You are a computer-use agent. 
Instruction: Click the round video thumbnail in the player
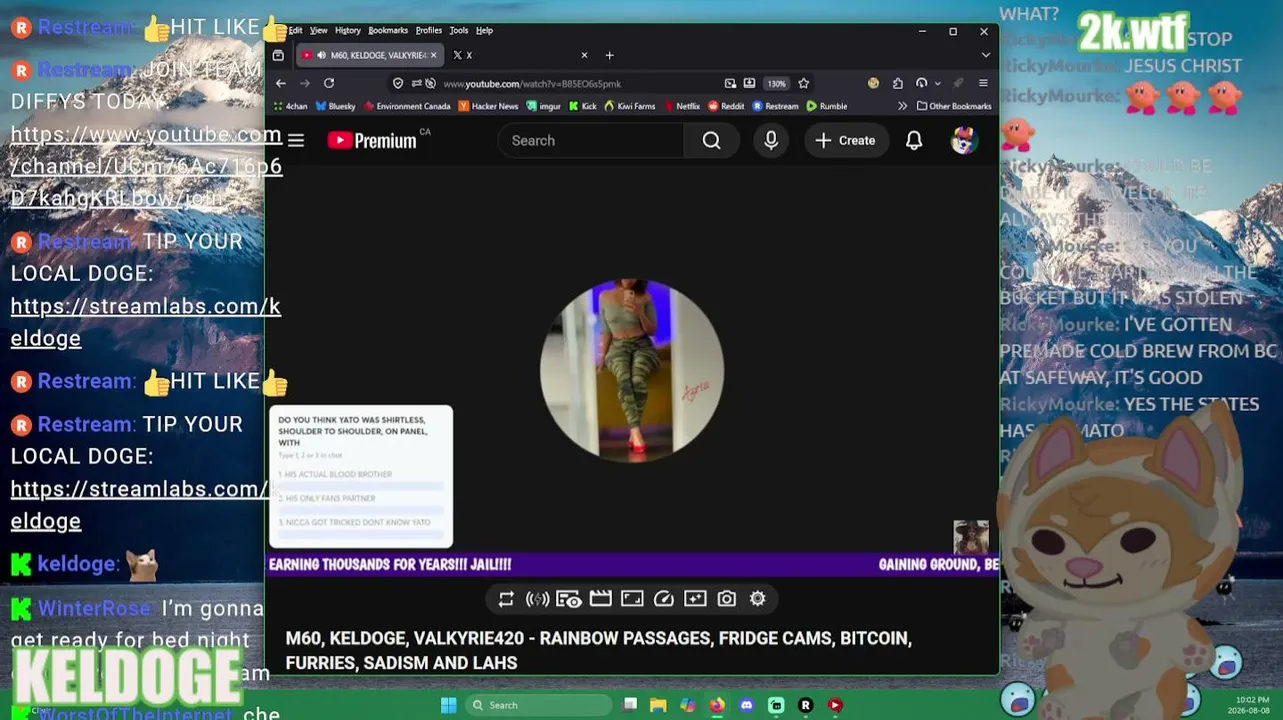tap(632, 370)
